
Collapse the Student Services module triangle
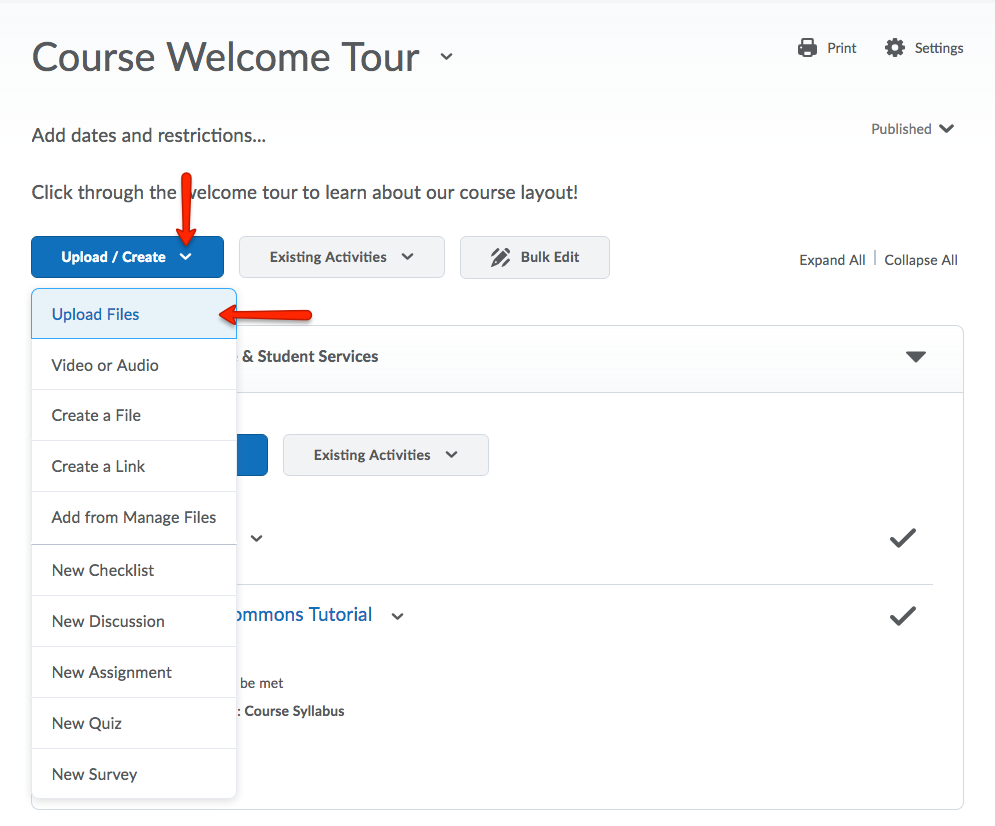pyautogui.click(x=915, y=357)
